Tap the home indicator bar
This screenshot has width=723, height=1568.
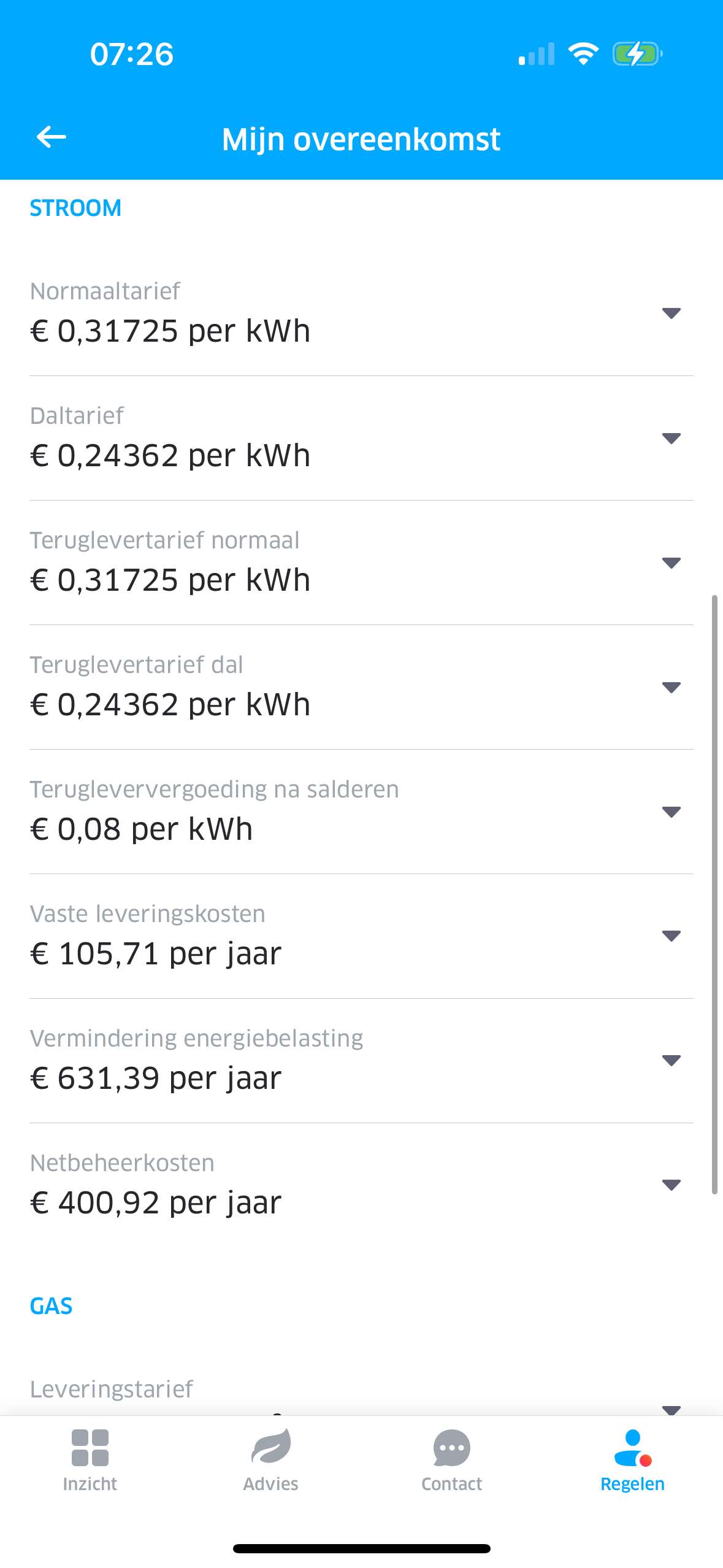tap(361, 1548)
